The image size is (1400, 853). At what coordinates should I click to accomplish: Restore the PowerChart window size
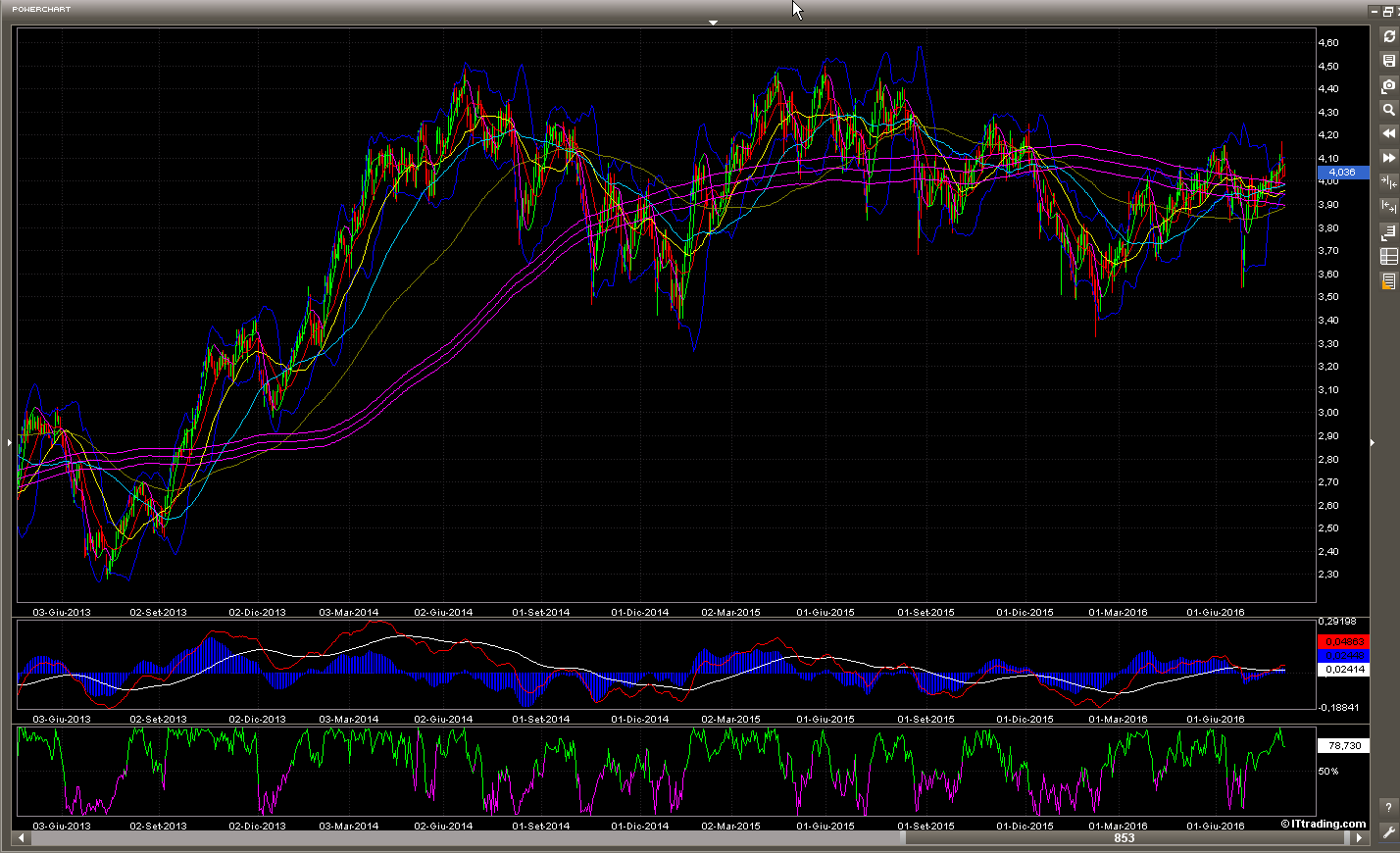tap(1388, 11)
